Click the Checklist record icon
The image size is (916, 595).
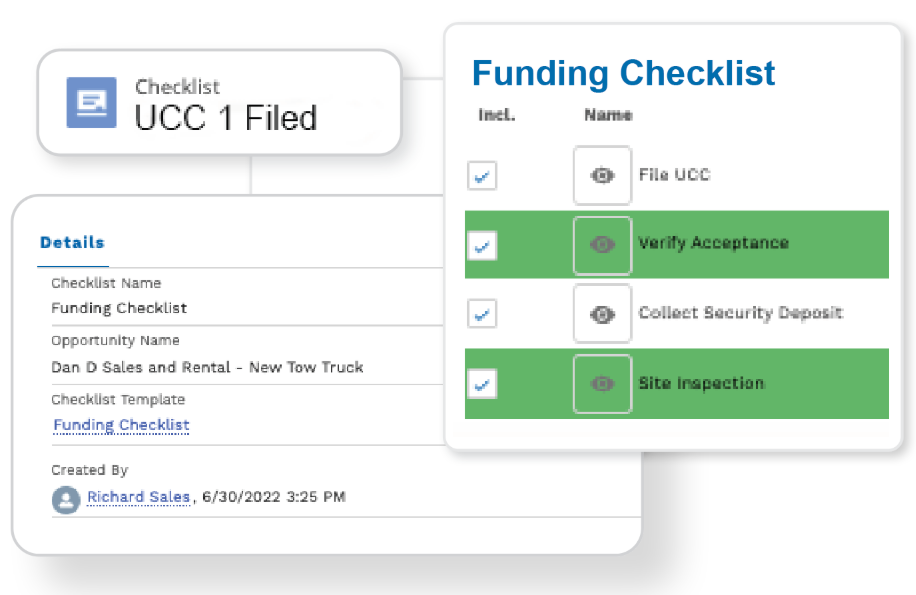pos(91,103)
